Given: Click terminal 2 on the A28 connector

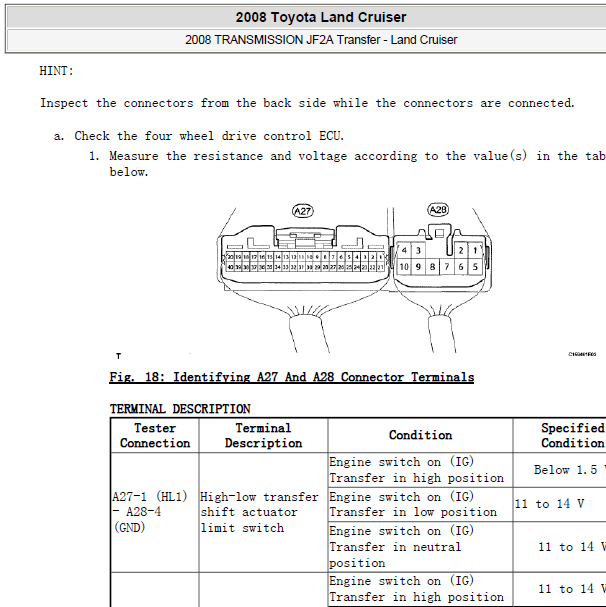Looking at the screenshot, I should [461, 250].
